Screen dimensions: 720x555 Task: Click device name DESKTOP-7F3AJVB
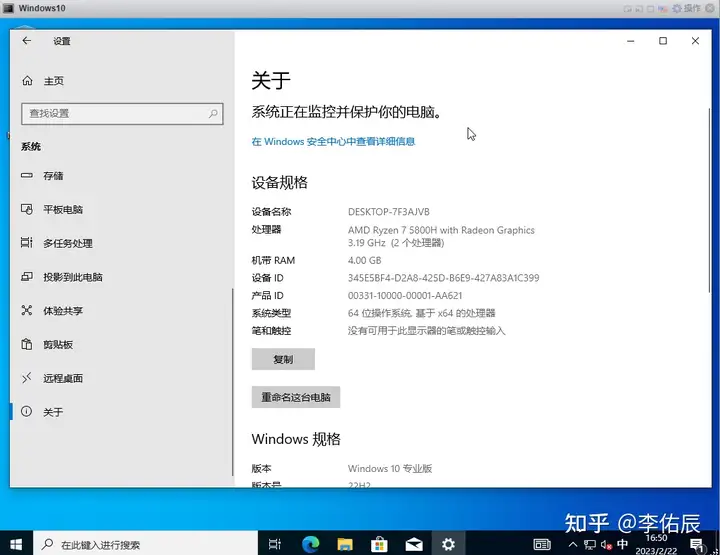point(388,212)
